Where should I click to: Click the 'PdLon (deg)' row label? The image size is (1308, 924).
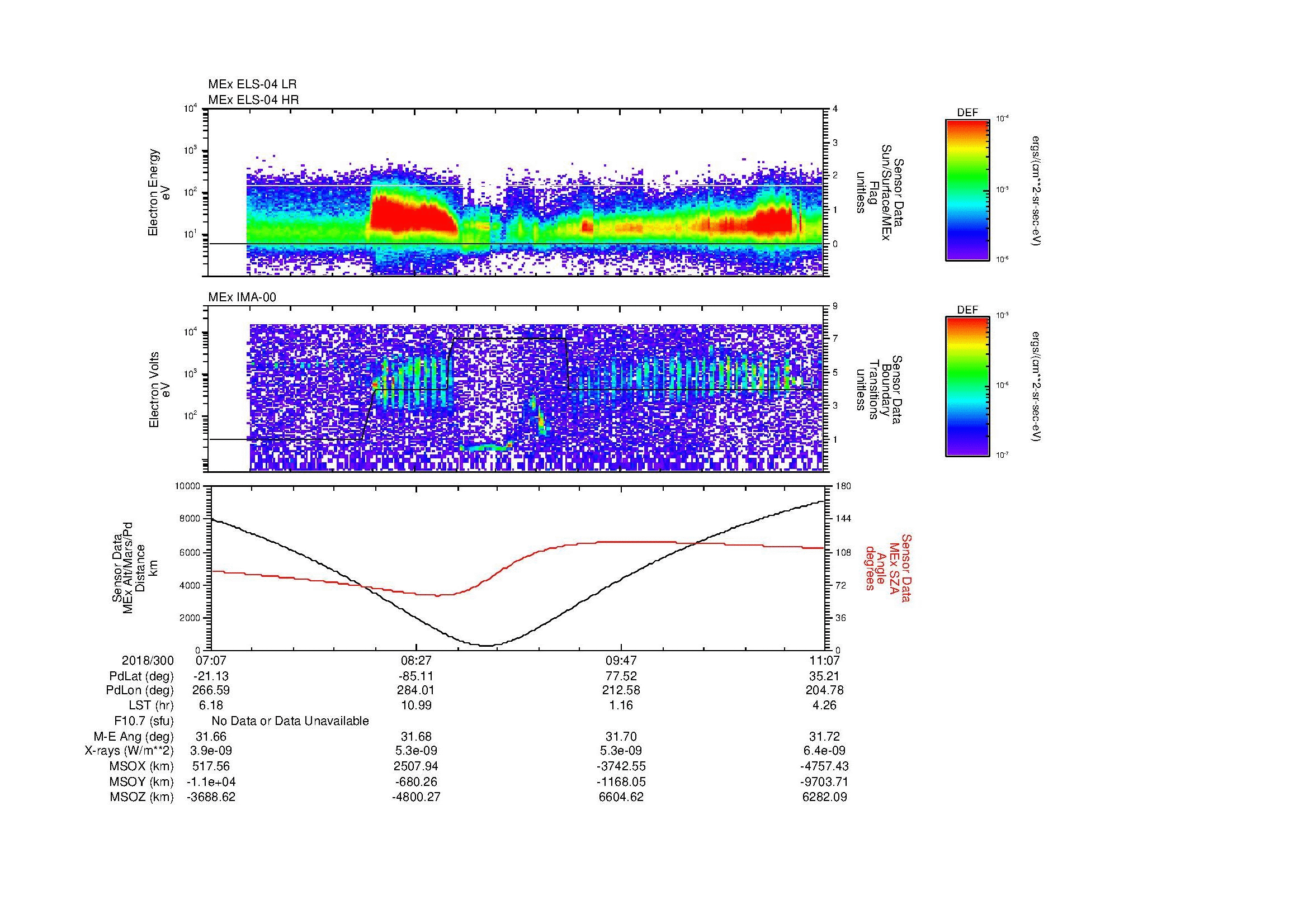140,690
